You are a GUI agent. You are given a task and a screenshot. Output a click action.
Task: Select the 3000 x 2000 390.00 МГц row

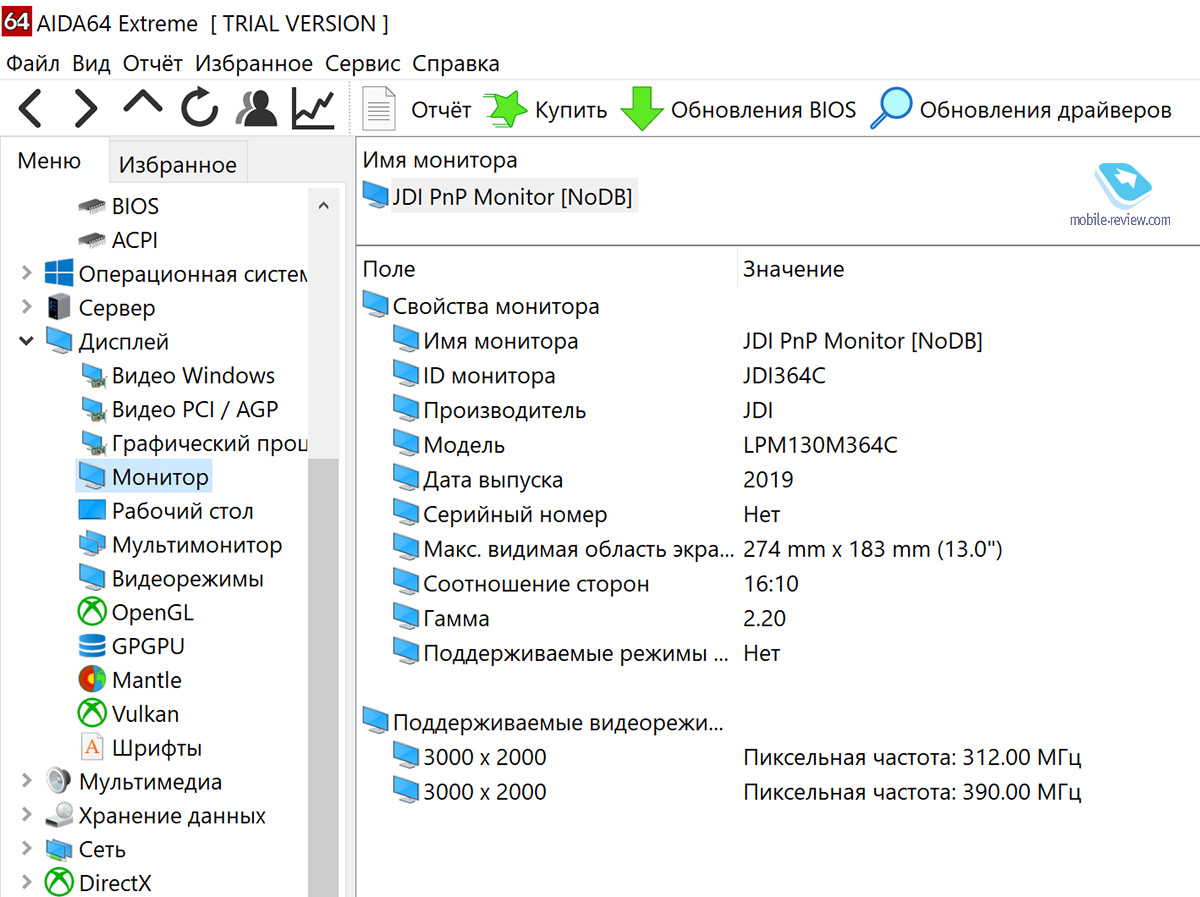[737, 792]
